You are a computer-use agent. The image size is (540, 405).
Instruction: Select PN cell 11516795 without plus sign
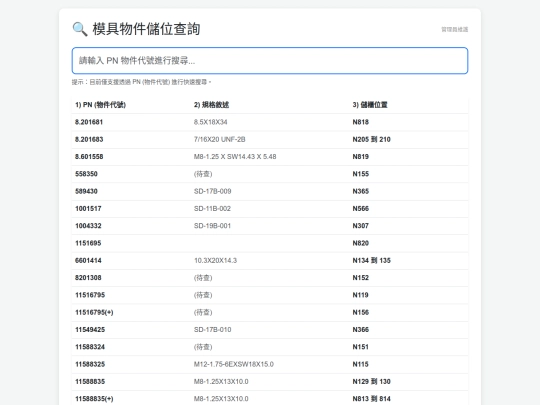(90, 295)
